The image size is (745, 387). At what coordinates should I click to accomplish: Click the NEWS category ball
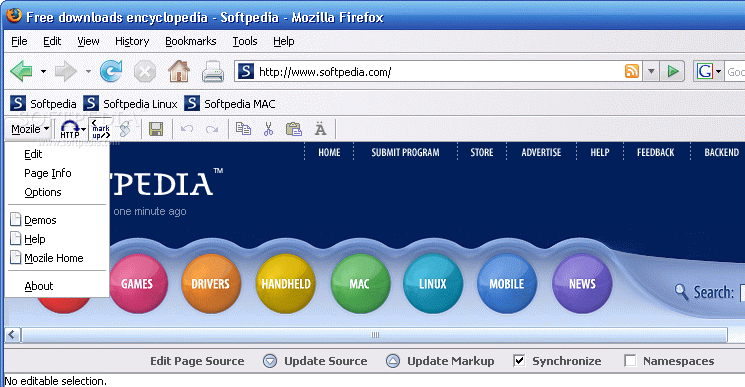tap(582, 283)
